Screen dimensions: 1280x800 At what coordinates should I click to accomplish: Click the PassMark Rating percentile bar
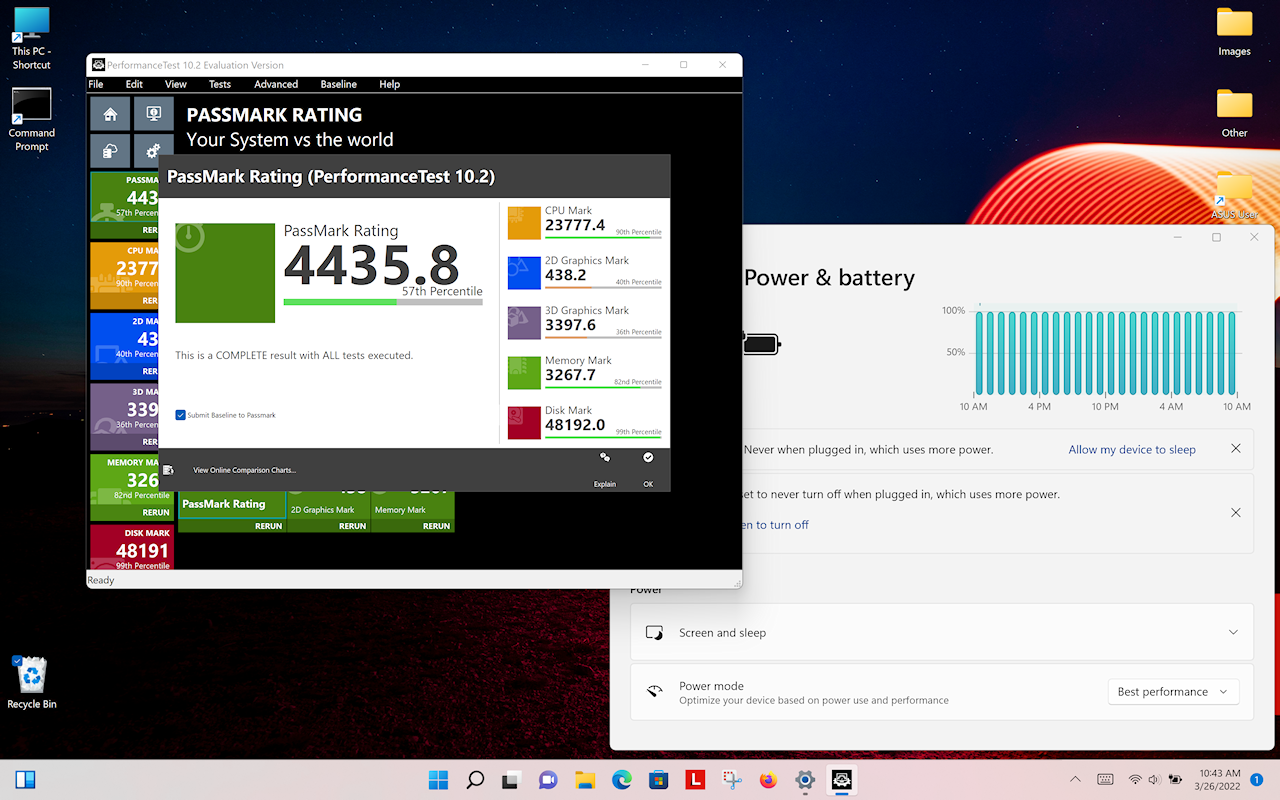click(383, 302)
